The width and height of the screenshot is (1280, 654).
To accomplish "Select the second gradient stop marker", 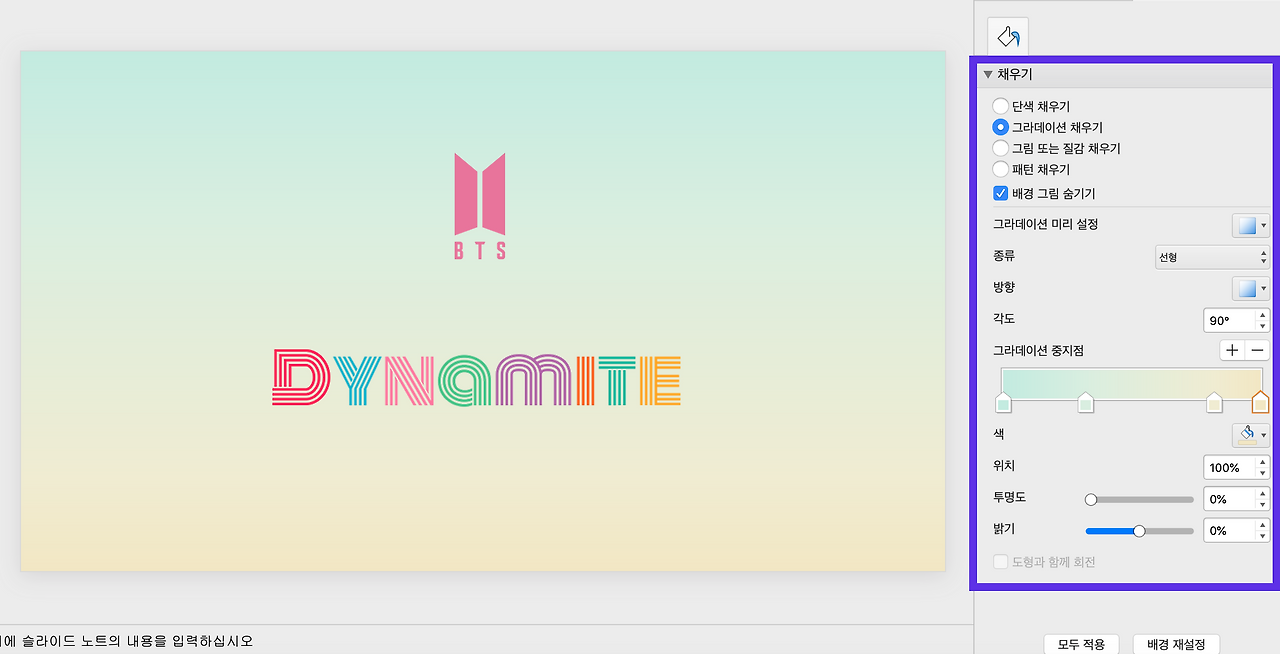I will (x=1085, y=402).
